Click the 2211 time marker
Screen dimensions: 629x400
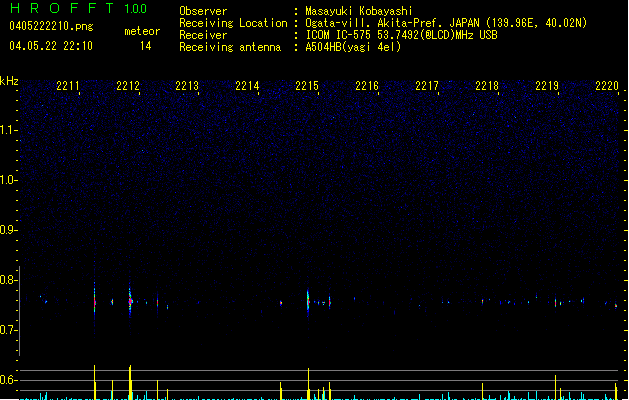pos(68,86)
